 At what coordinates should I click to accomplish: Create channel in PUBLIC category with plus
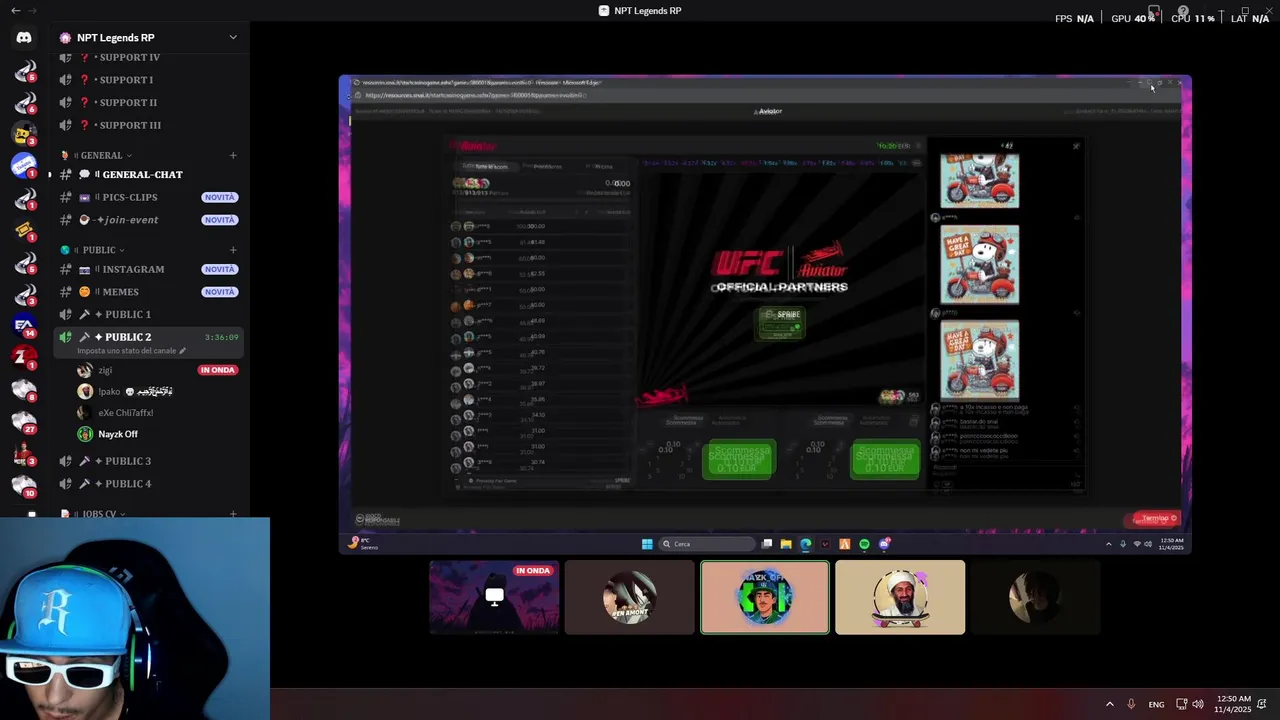click(x=233, y=250)
